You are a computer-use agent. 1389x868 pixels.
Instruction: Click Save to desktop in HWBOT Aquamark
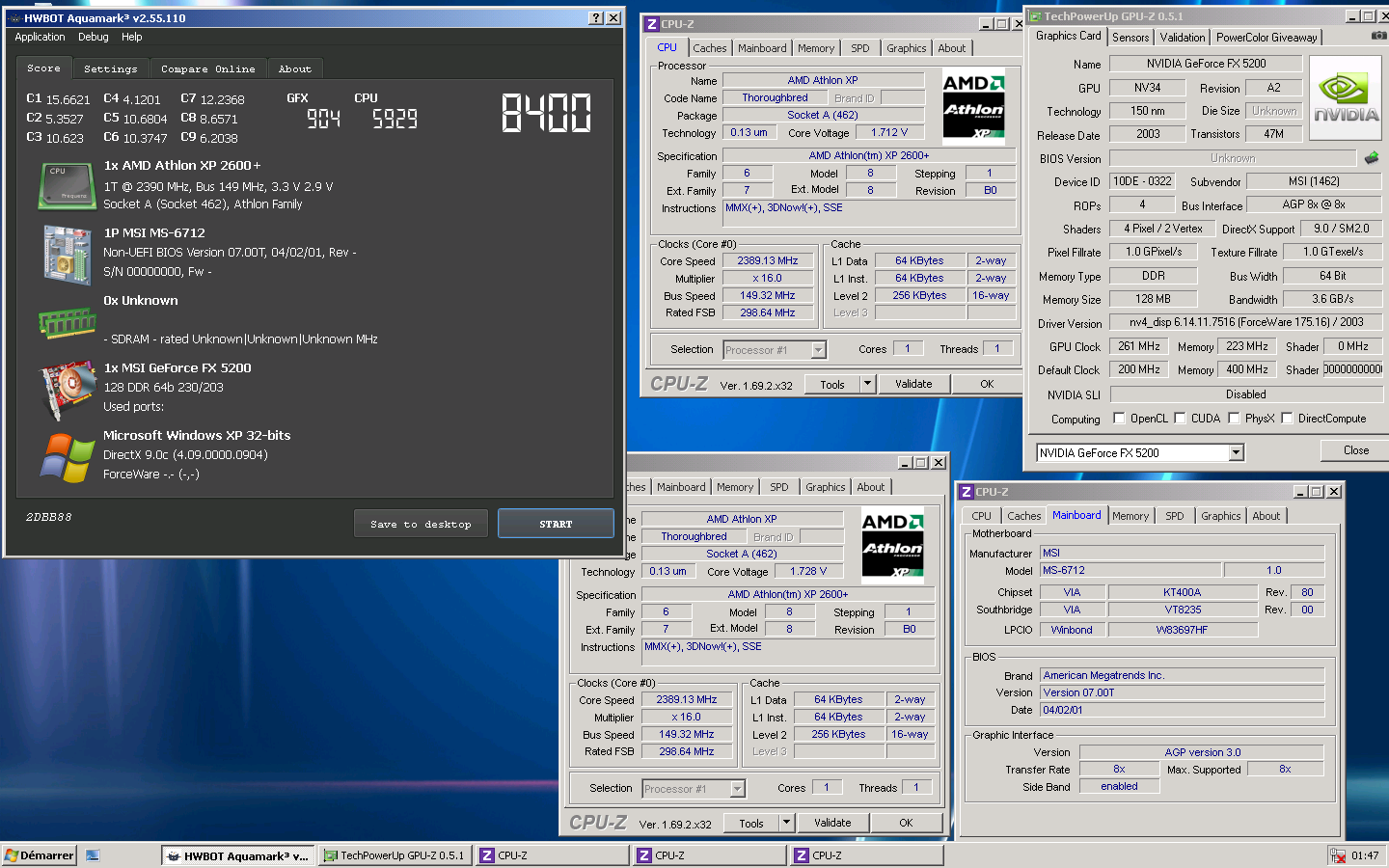point(422,524)
